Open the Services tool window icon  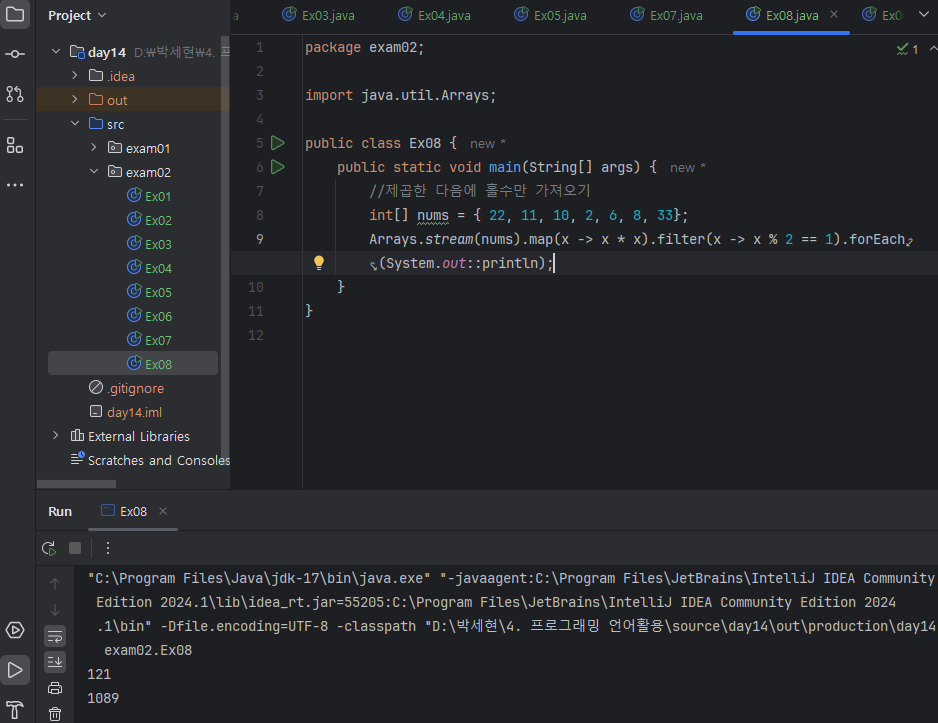14,630
